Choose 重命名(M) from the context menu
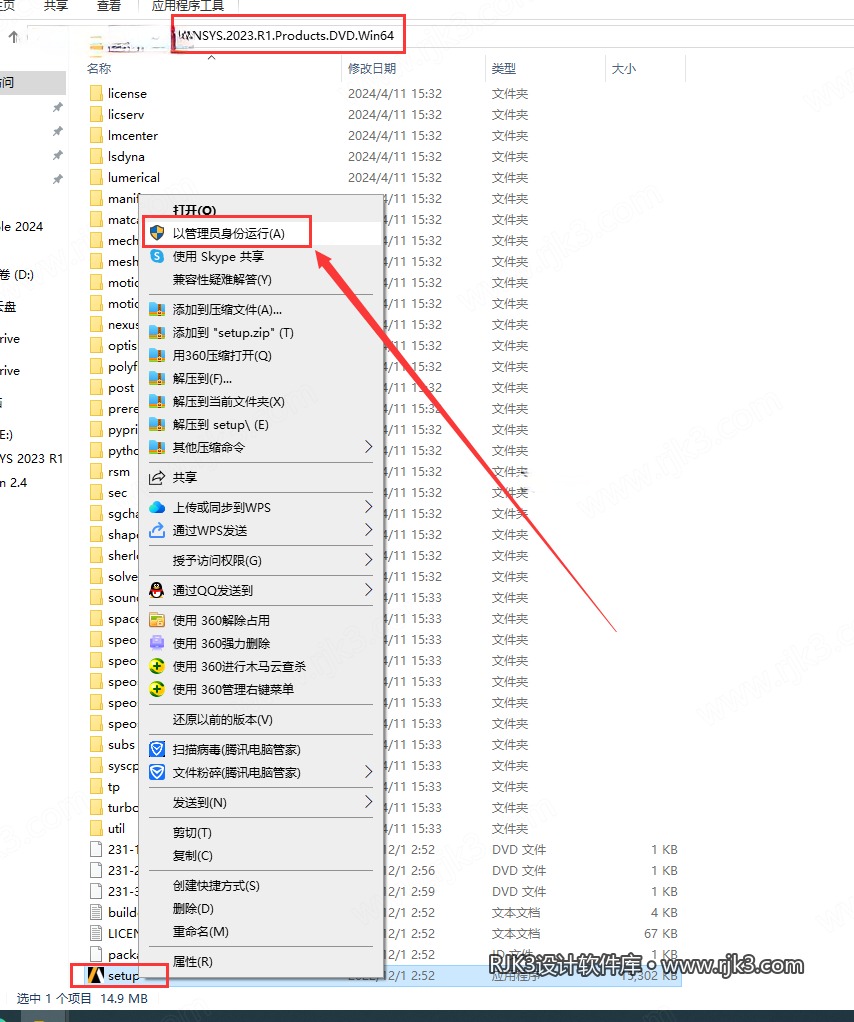 [261, 931]
